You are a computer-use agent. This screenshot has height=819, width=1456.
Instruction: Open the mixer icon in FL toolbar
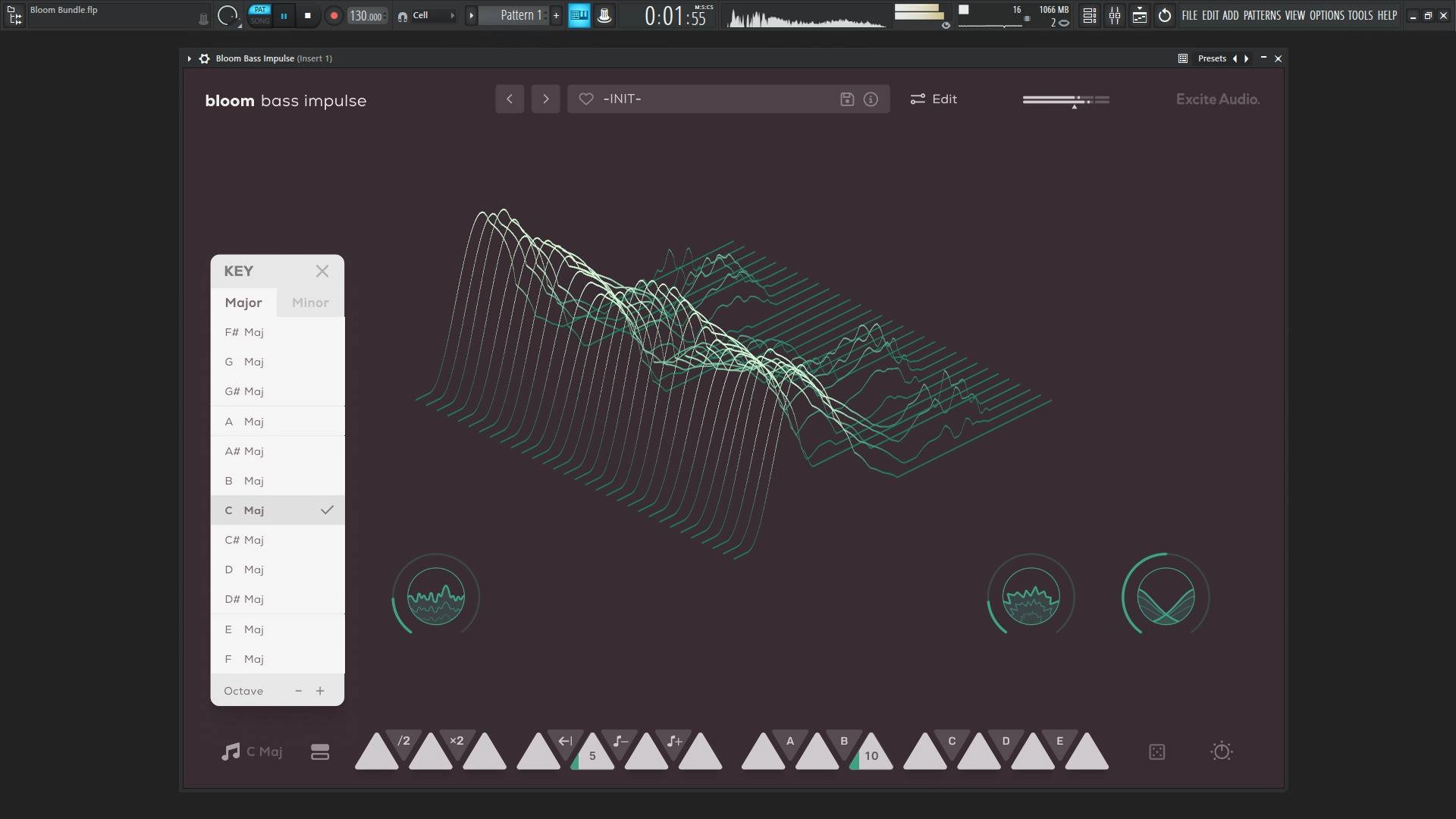coord(1115,15)
